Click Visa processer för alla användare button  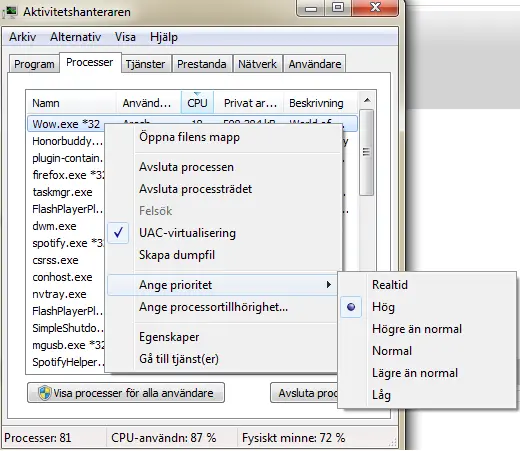(x=126, y=393)
